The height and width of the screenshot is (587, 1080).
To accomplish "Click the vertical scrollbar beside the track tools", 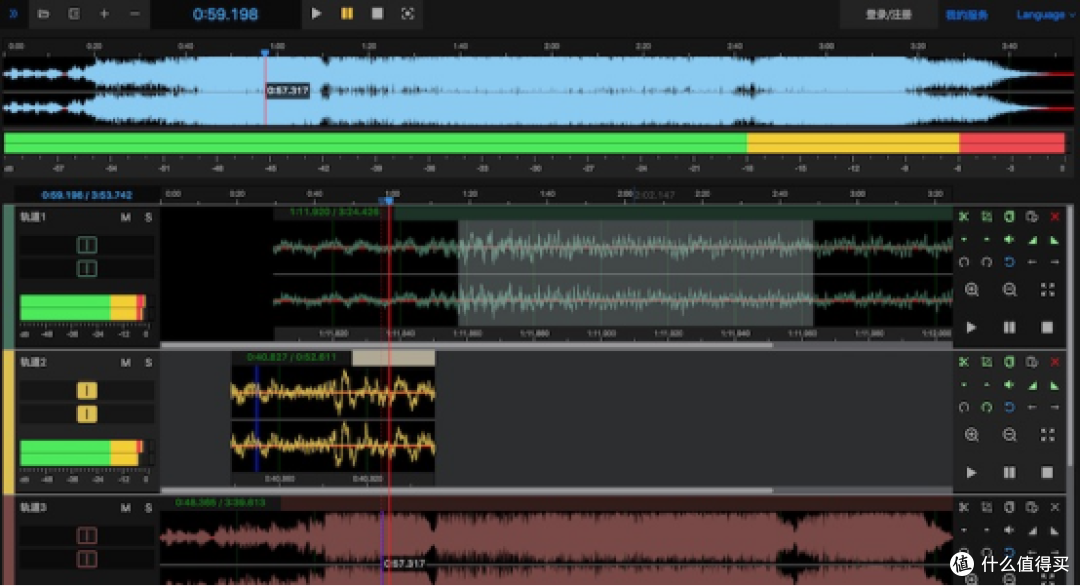I will point(1070,338).
